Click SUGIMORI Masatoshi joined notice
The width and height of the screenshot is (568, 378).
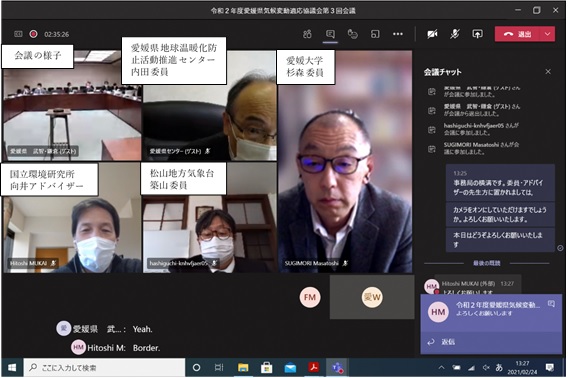[481, 148]
